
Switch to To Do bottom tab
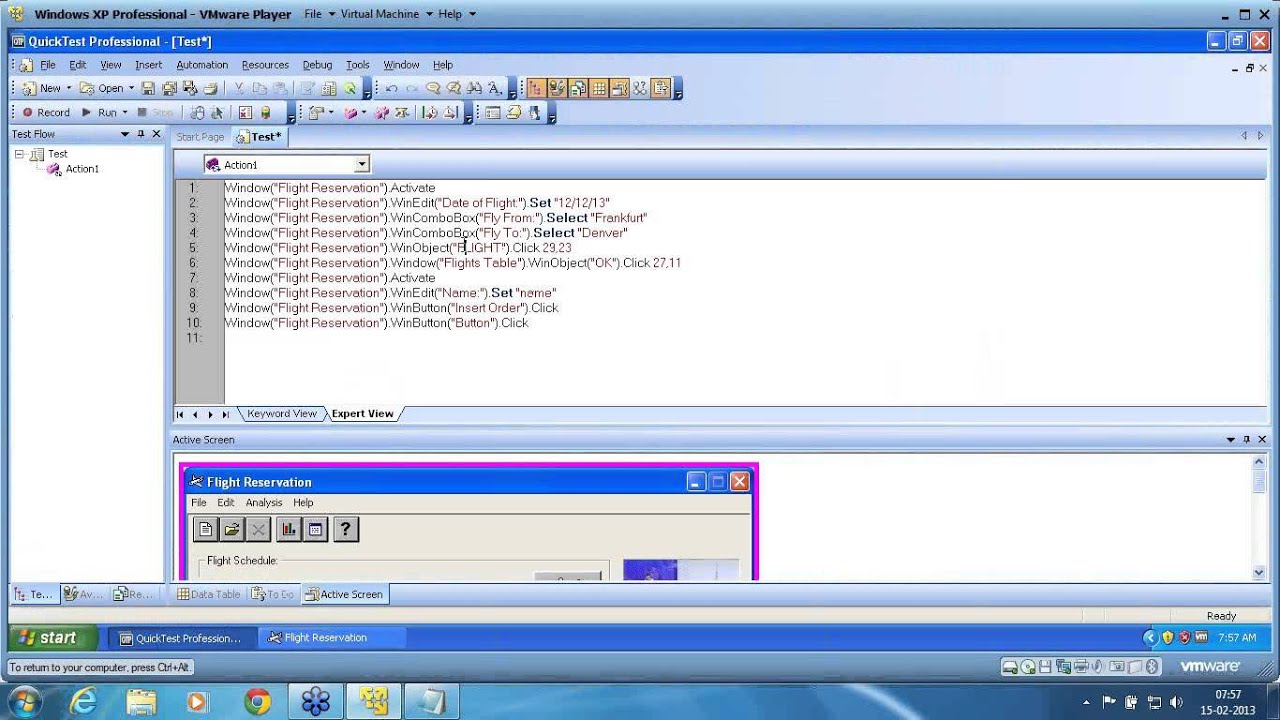click(x=272, y=594)
